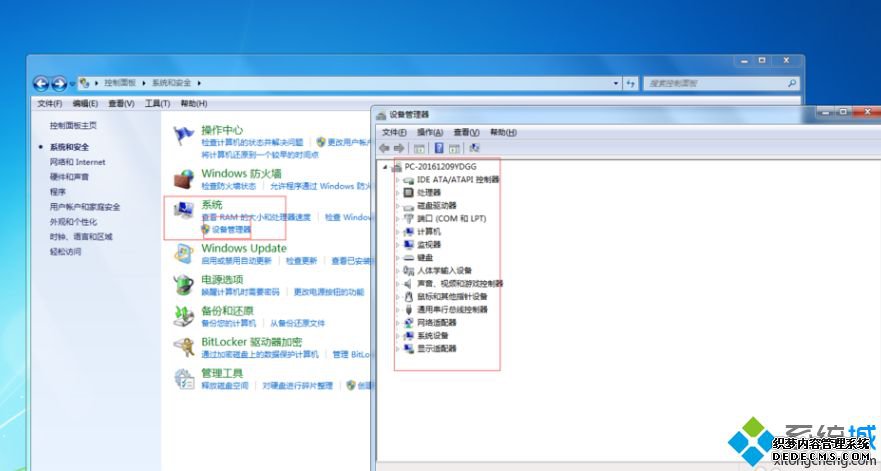Screen dimensions: 881x471
Task: Click the 监视器 monitor icon in device tree
Action: [x=408, y=244]
